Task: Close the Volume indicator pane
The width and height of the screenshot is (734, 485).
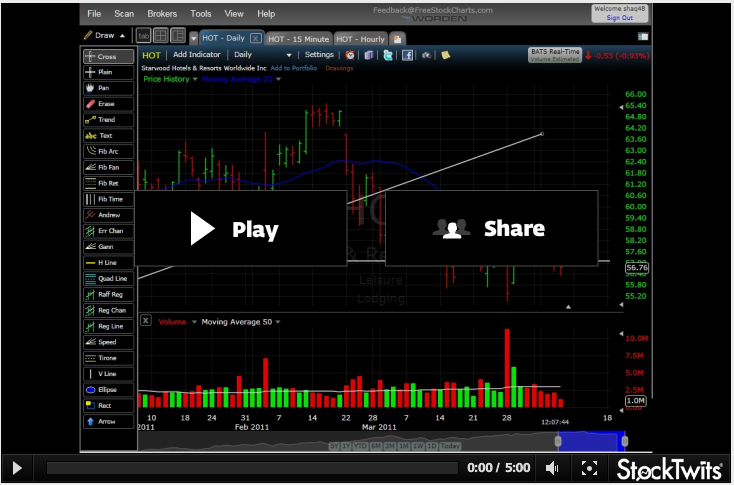Action: pyautogui.click(x=146, y=321)
